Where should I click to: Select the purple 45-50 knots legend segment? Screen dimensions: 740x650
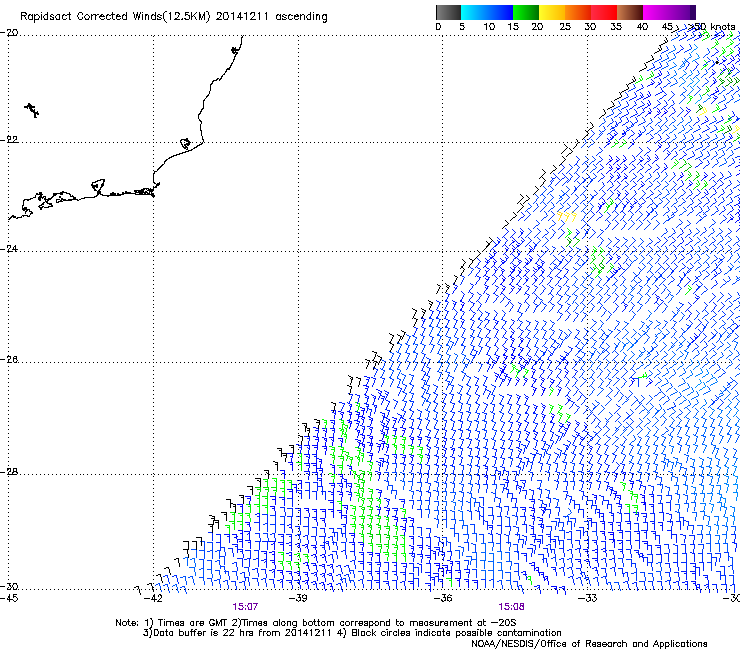tap(682, 12)
